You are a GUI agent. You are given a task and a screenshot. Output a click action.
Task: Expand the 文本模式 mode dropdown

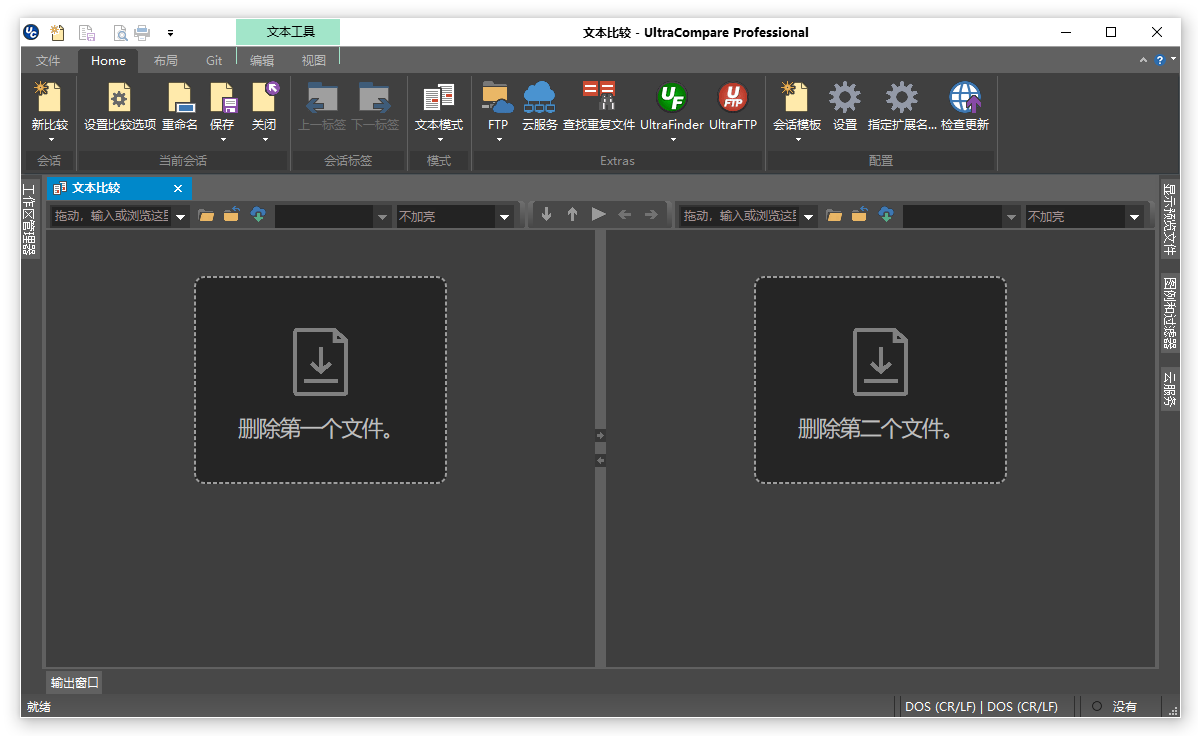click(439, 139)
